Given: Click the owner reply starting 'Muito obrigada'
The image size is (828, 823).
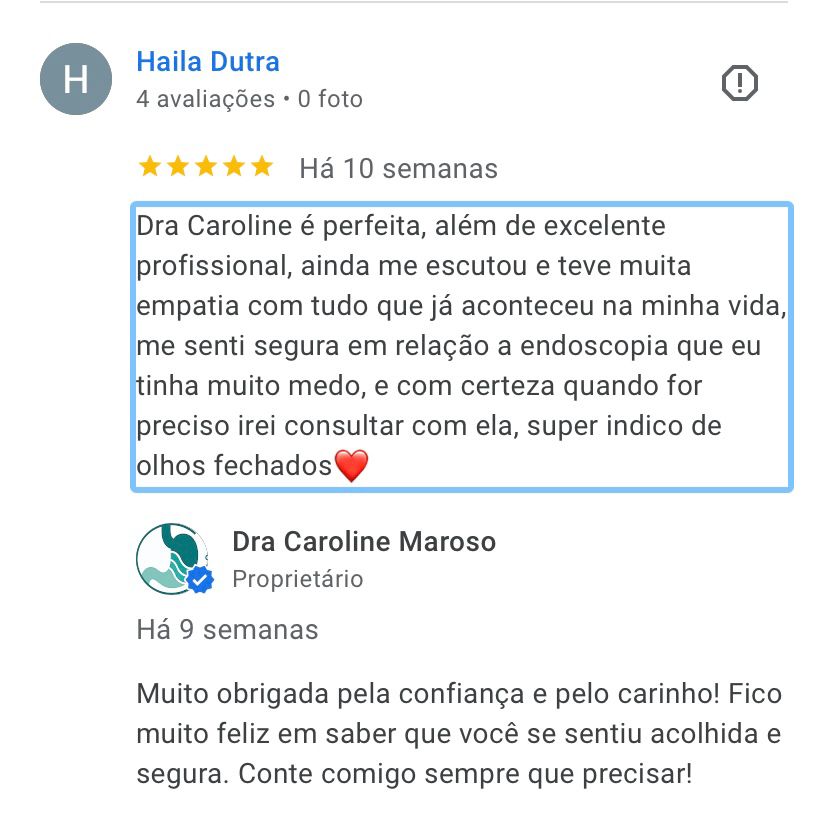Looking at the screenshot, I should pyautogui.click(x=459, y=734).
